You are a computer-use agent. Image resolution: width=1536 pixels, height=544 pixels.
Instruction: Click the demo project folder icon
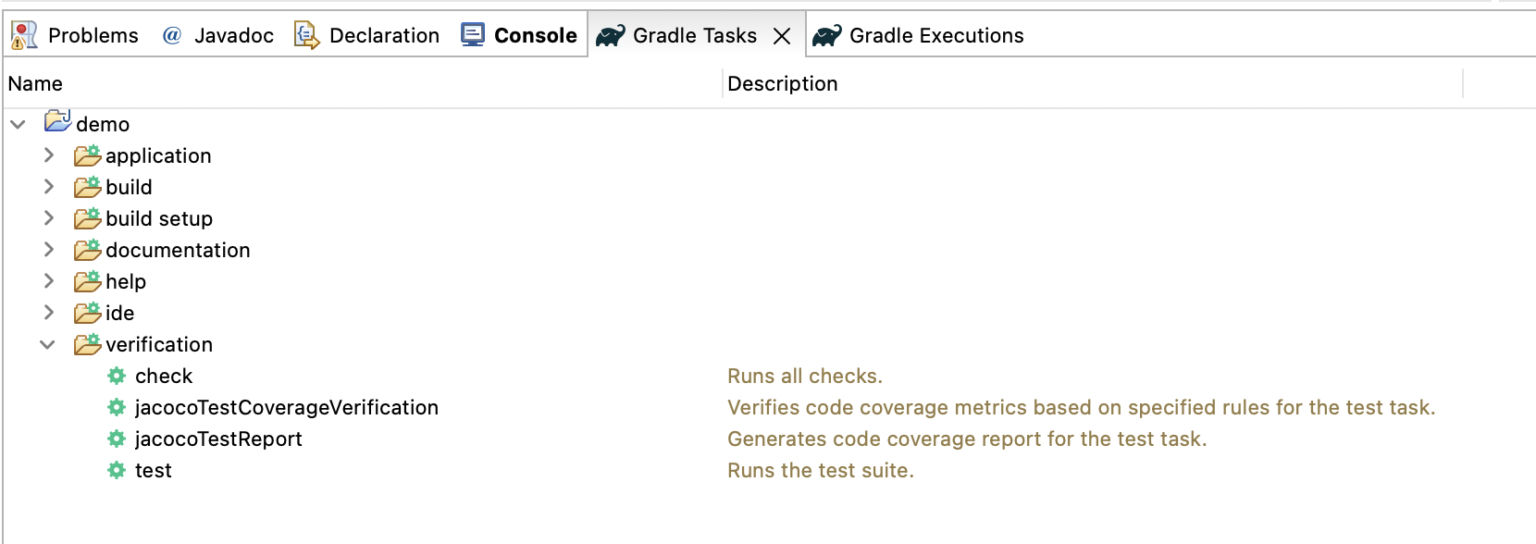tap(58, 123)
